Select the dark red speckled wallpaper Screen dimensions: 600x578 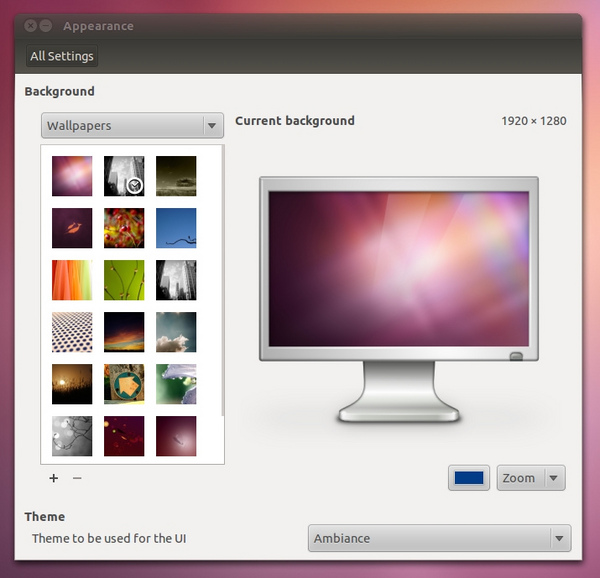click(124, 436)
